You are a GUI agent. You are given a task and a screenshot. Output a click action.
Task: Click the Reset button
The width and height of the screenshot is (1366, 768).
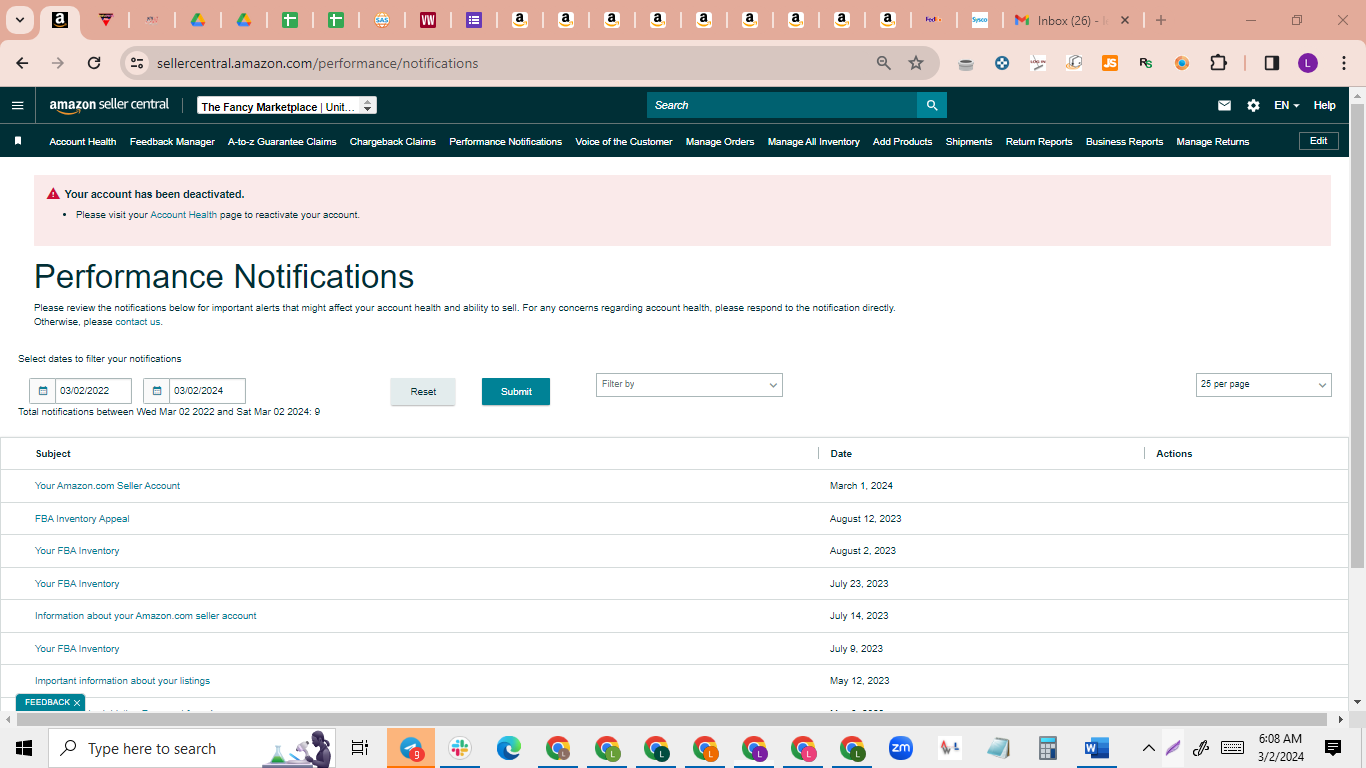(x=423, y=392)
